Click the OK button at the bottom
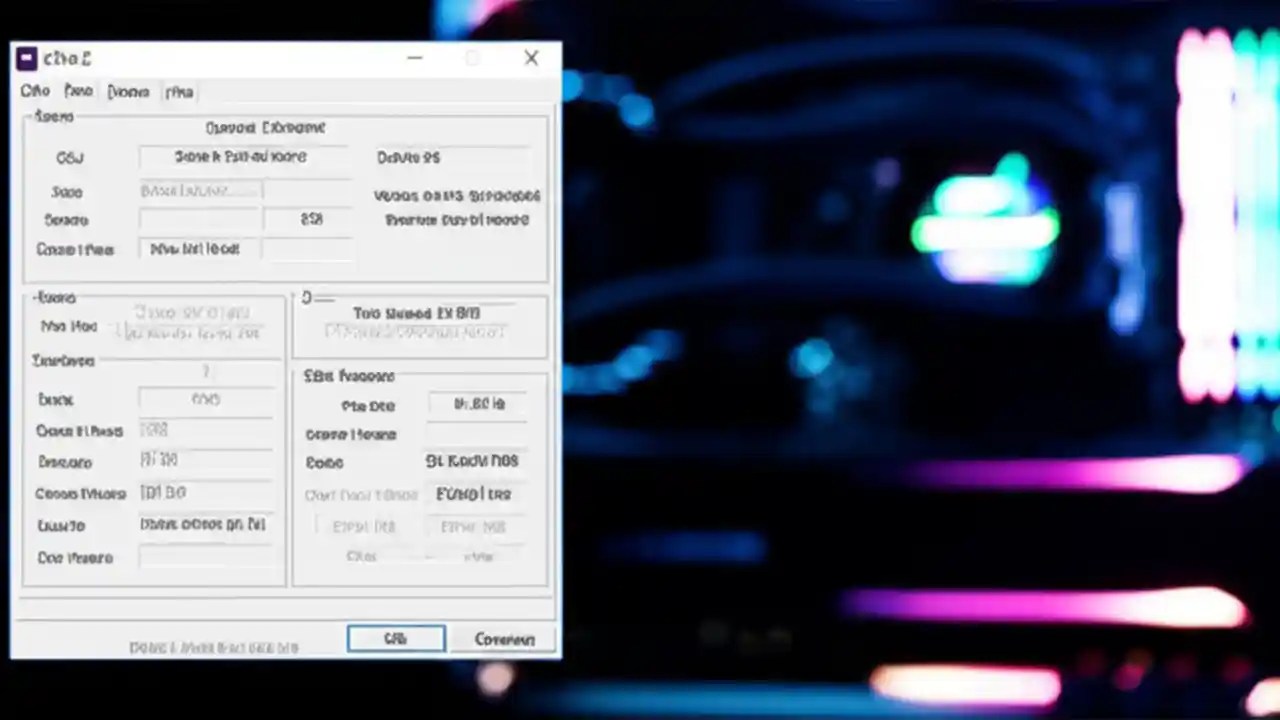The width and height of the screenshot is (1280, 720). tap(395, 639)
